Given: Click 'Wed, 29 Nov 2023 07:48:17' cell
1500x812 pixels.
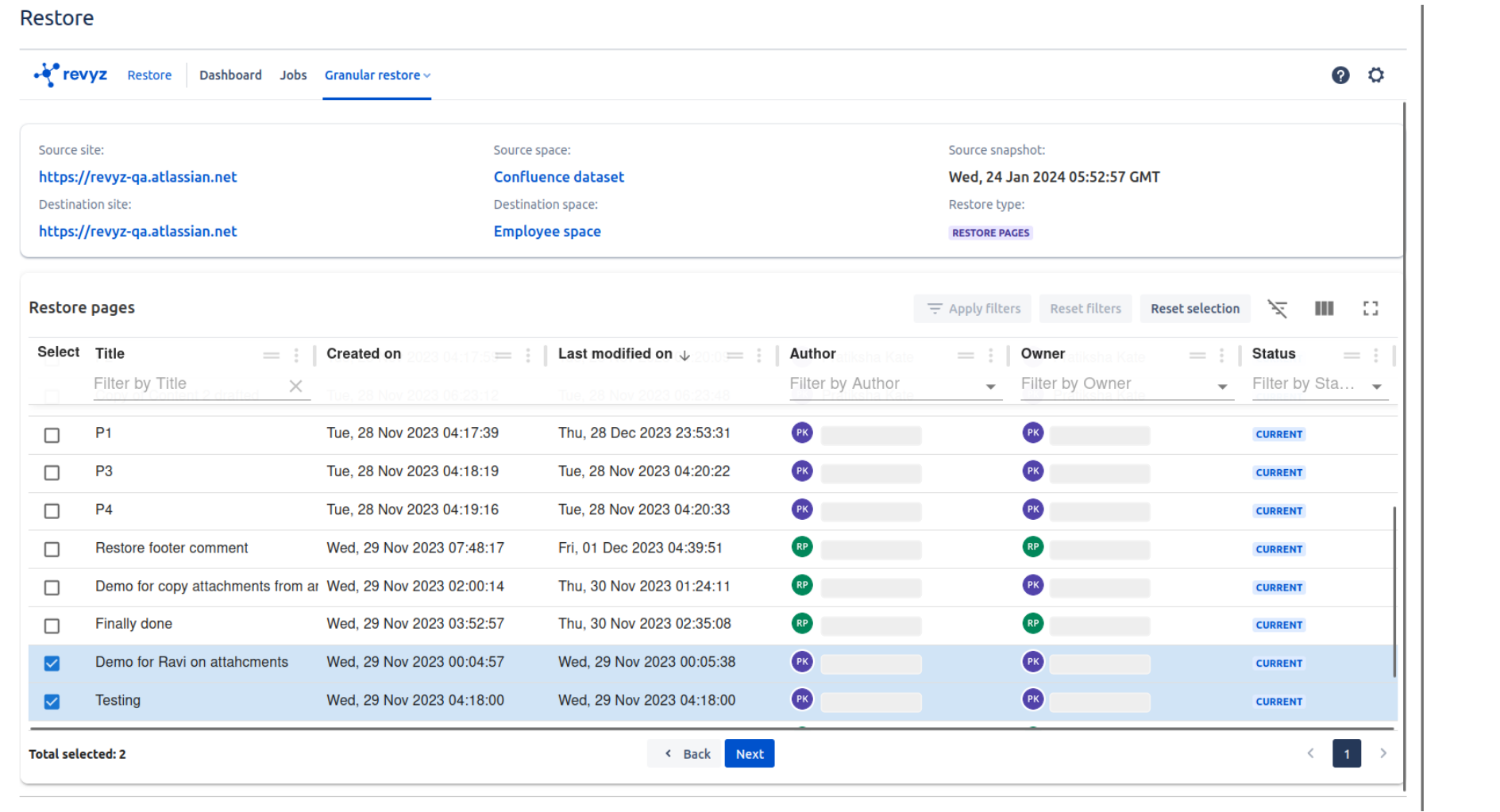Looking at the screenshot, I should [415, 548].
